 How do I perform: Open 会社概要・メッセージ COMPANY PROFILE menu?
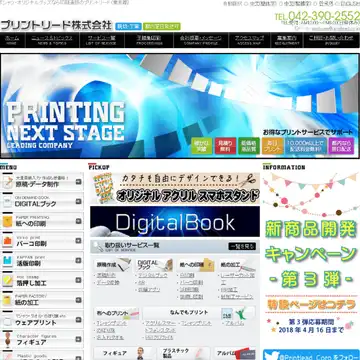(201, 40)
